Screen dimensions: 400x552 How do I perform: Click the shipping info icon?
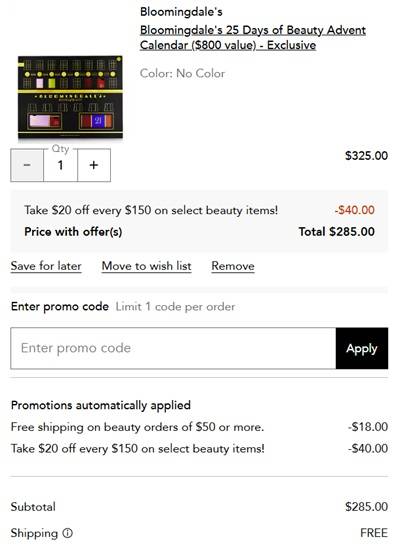[68, 533]
